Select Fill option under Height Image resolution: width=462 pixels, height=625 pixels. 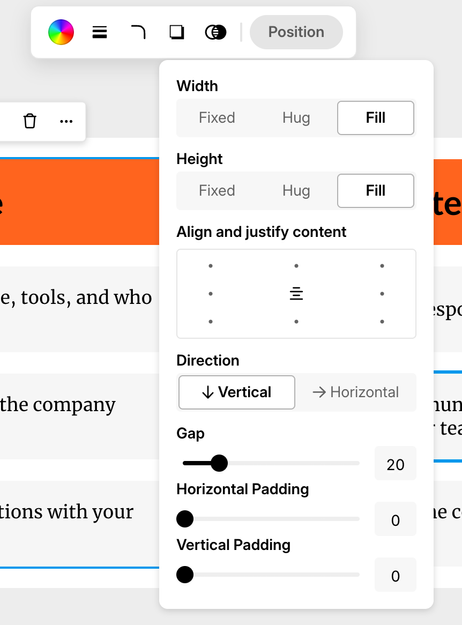pyautogui.click(x=375, y=191)
